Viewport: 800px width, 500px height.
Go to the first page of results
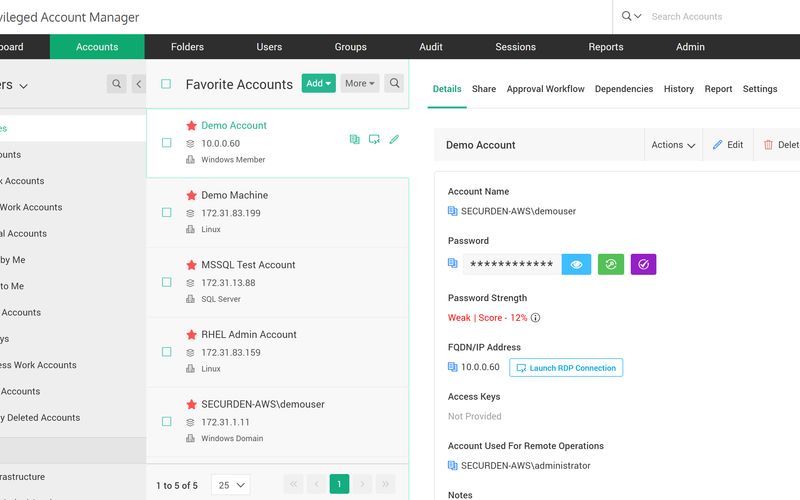293,484
